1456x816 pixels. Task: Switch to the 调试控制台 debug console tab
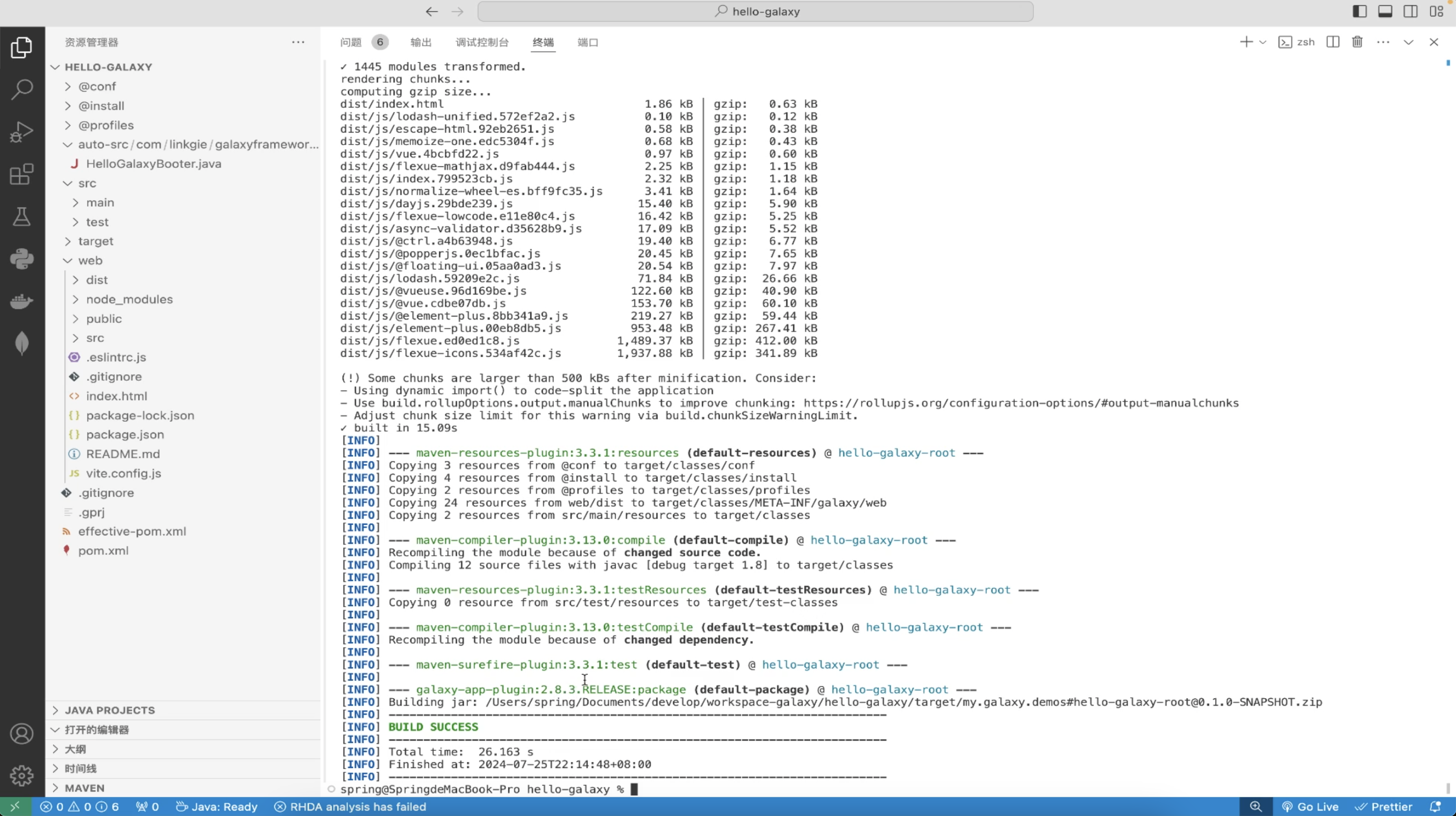point(482,42)
